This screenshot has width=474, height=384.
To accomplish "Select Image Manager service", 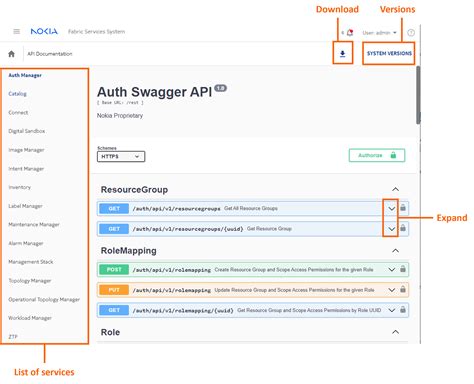I will (26, 150).
